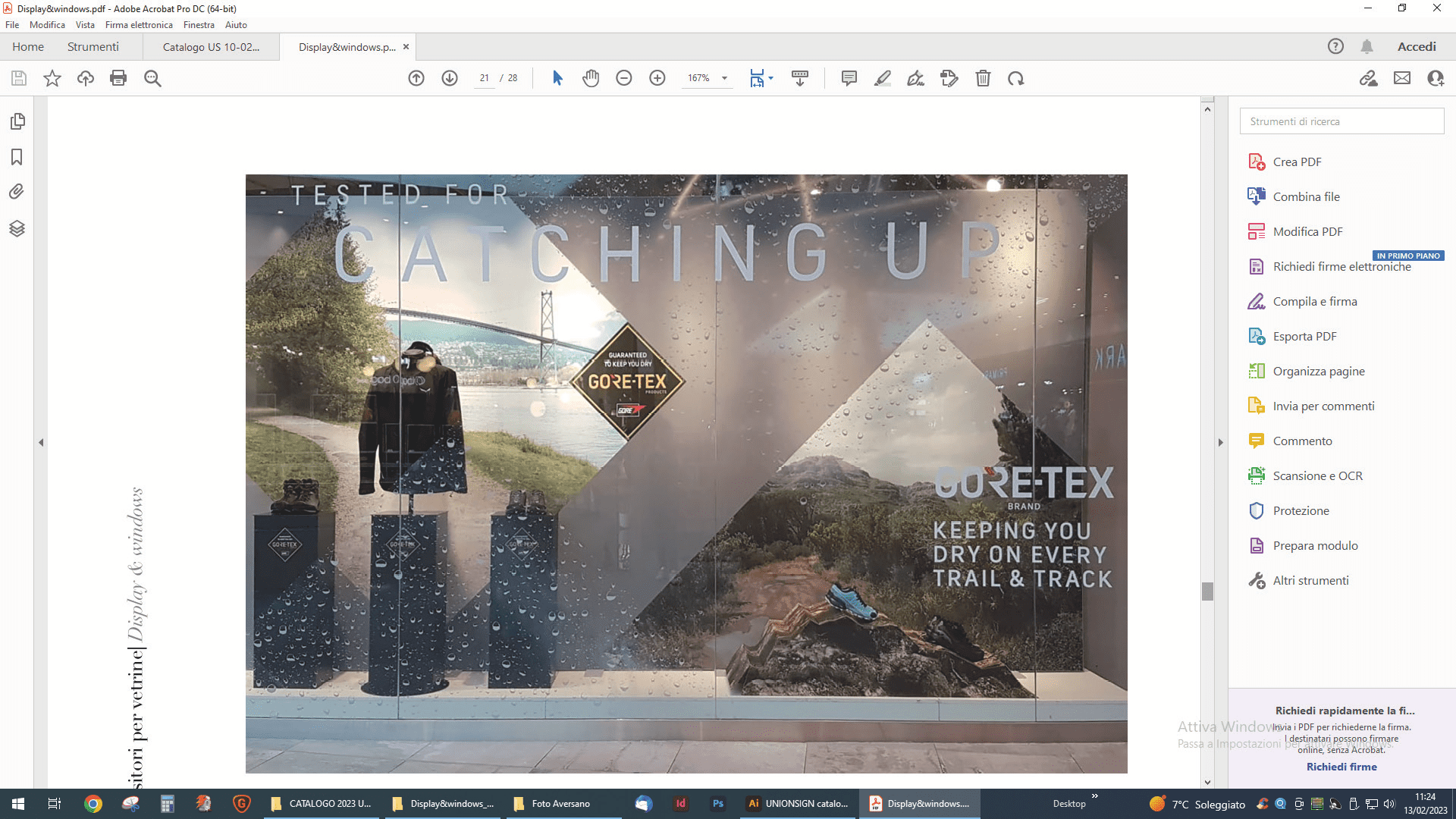Image resolution: width=1456 pixels, height=819 pixels.
Task: Click the Richiedi firme link
Action: pyautogui.click(x=1341, y=767)
